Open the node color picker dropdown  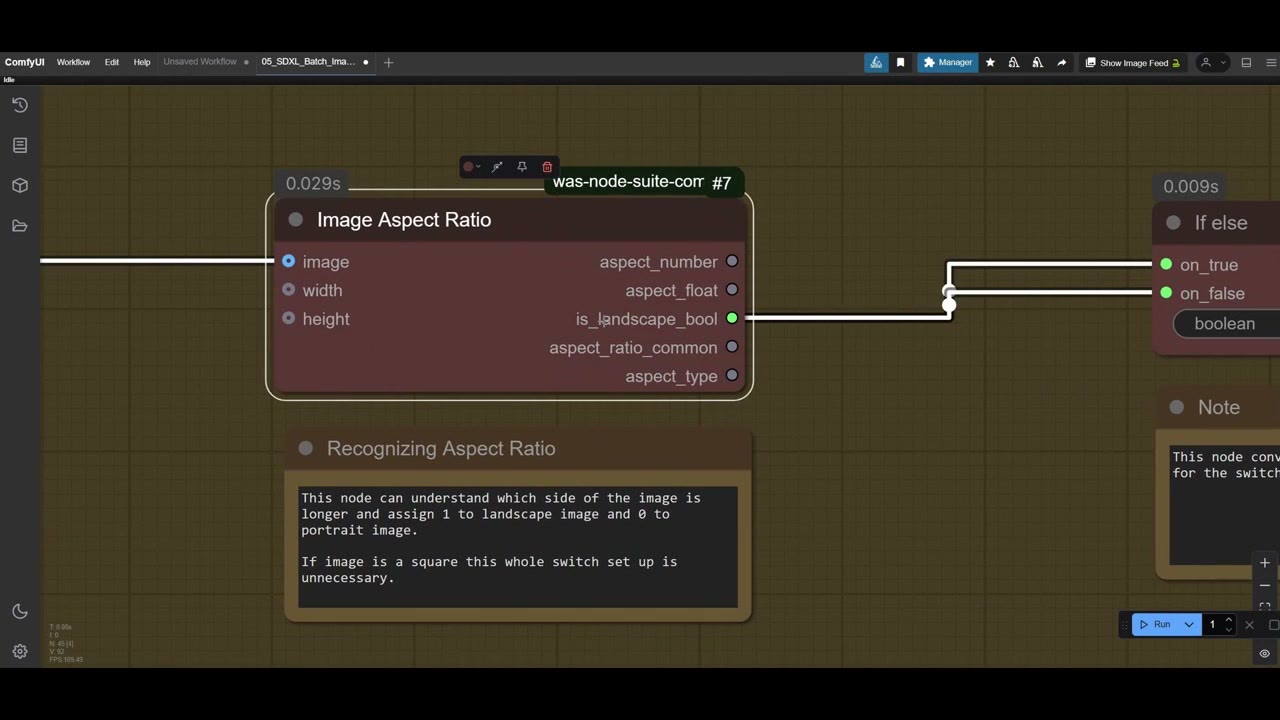coord(471,167)
